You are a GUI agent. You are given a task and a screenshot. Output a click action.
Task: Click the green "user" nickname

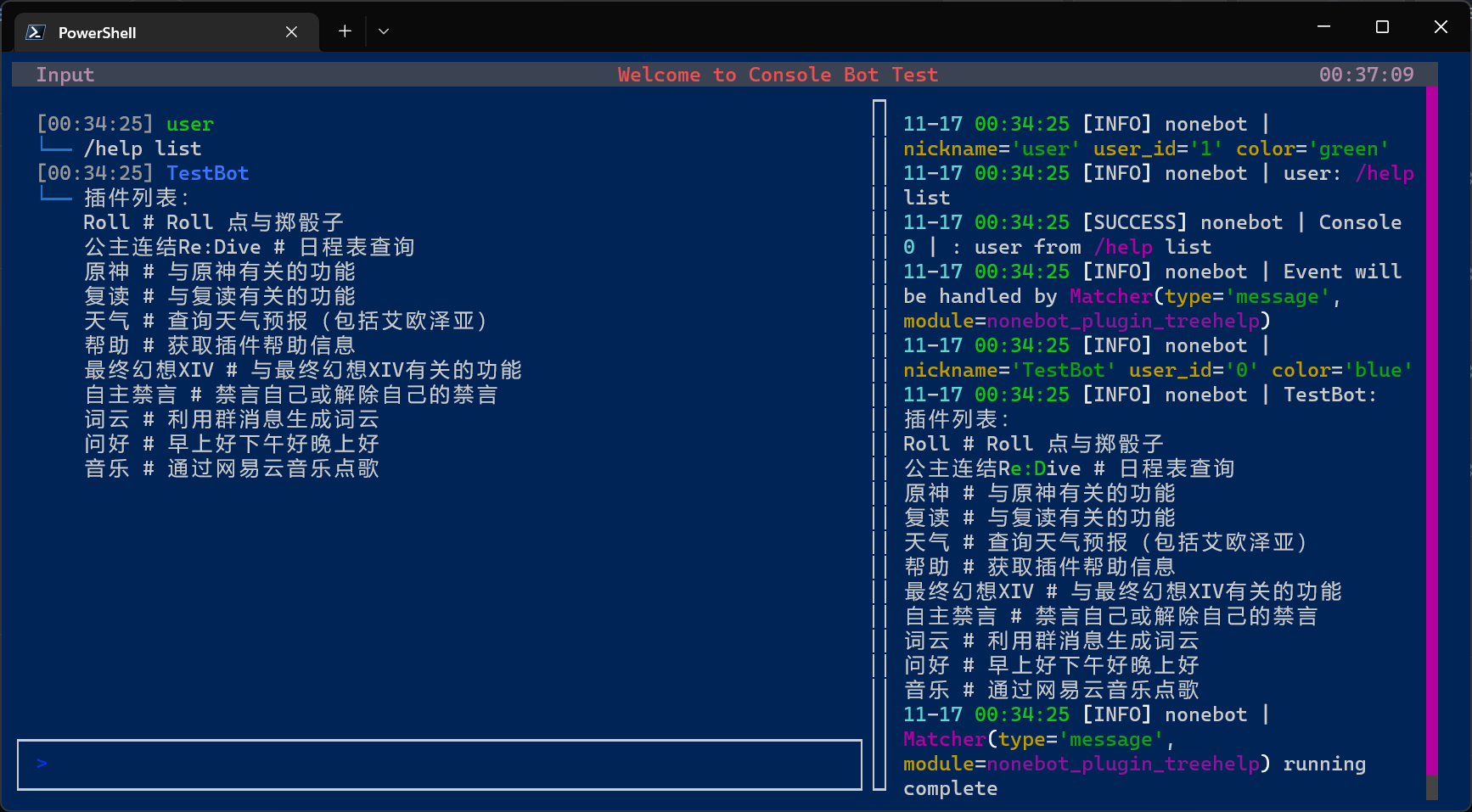189,124
